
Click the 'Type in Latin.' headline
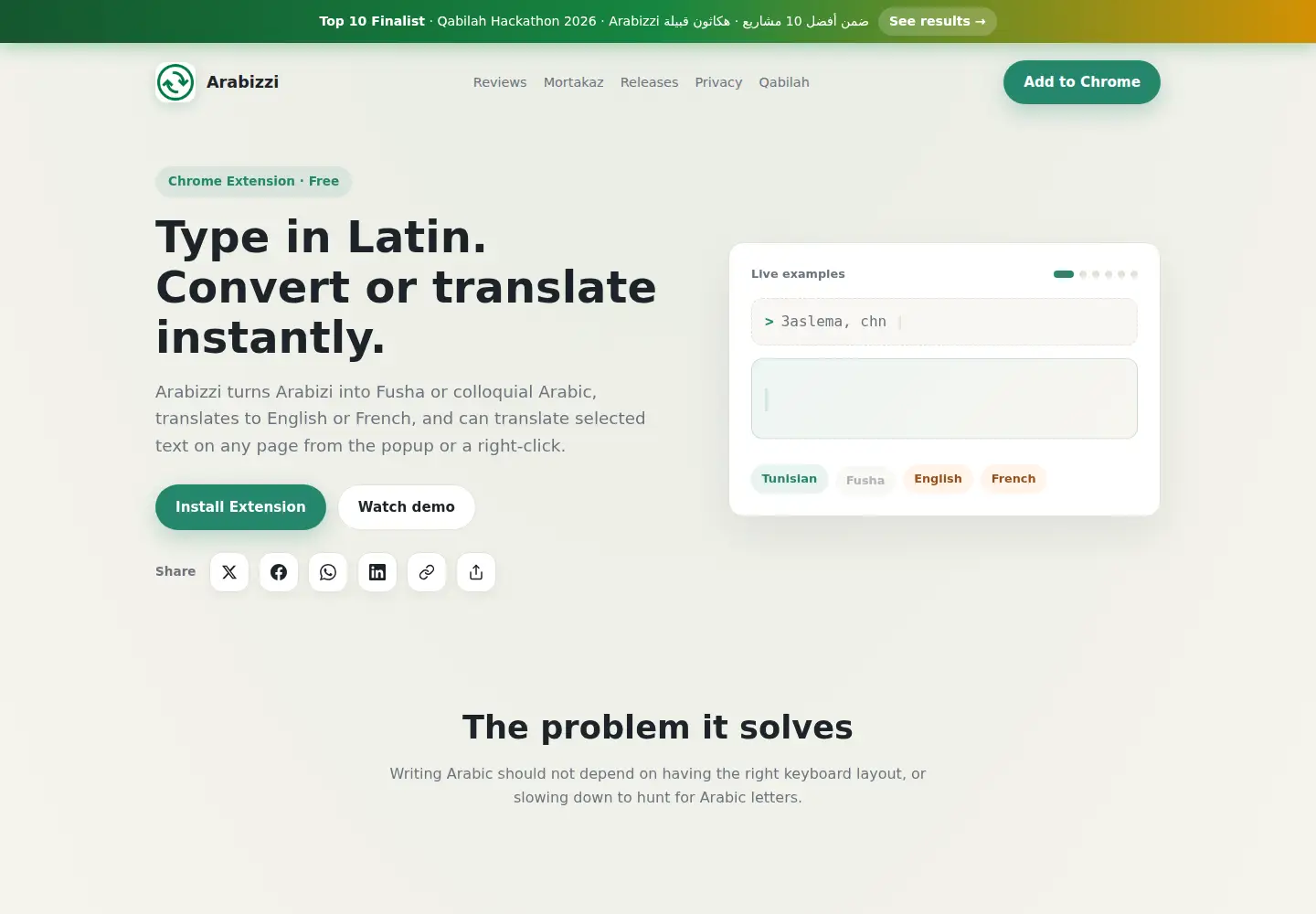[x=321, y=238]
